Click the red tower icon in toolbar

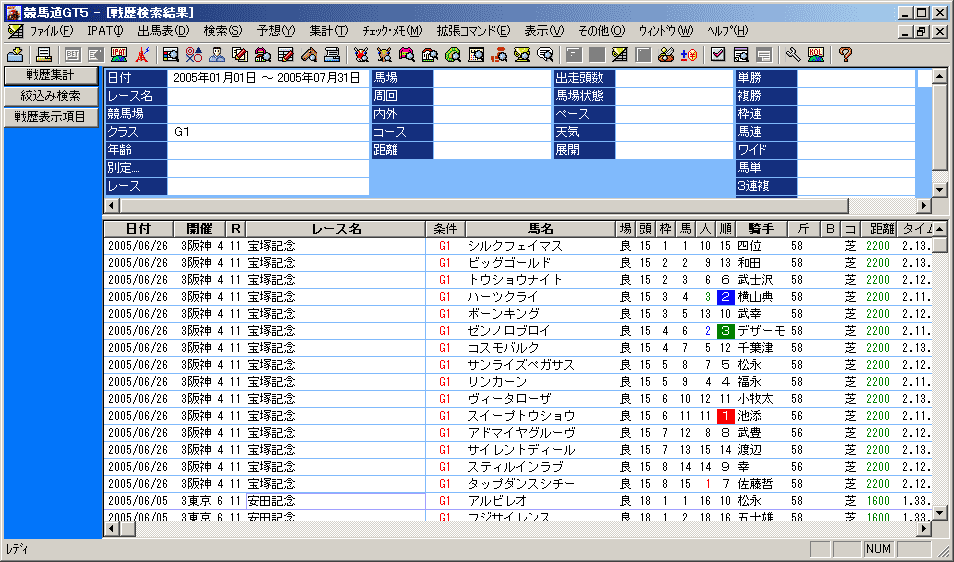pyautogui.click(x=143, y=54)
